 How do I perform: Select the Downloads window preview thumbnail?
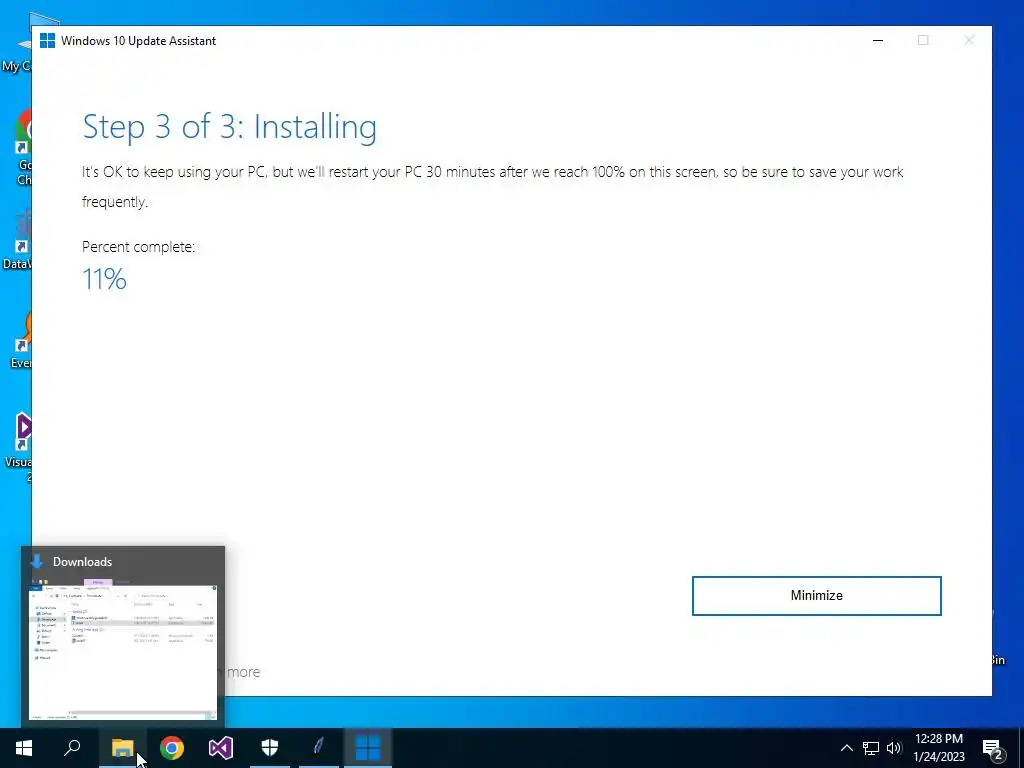123,649
